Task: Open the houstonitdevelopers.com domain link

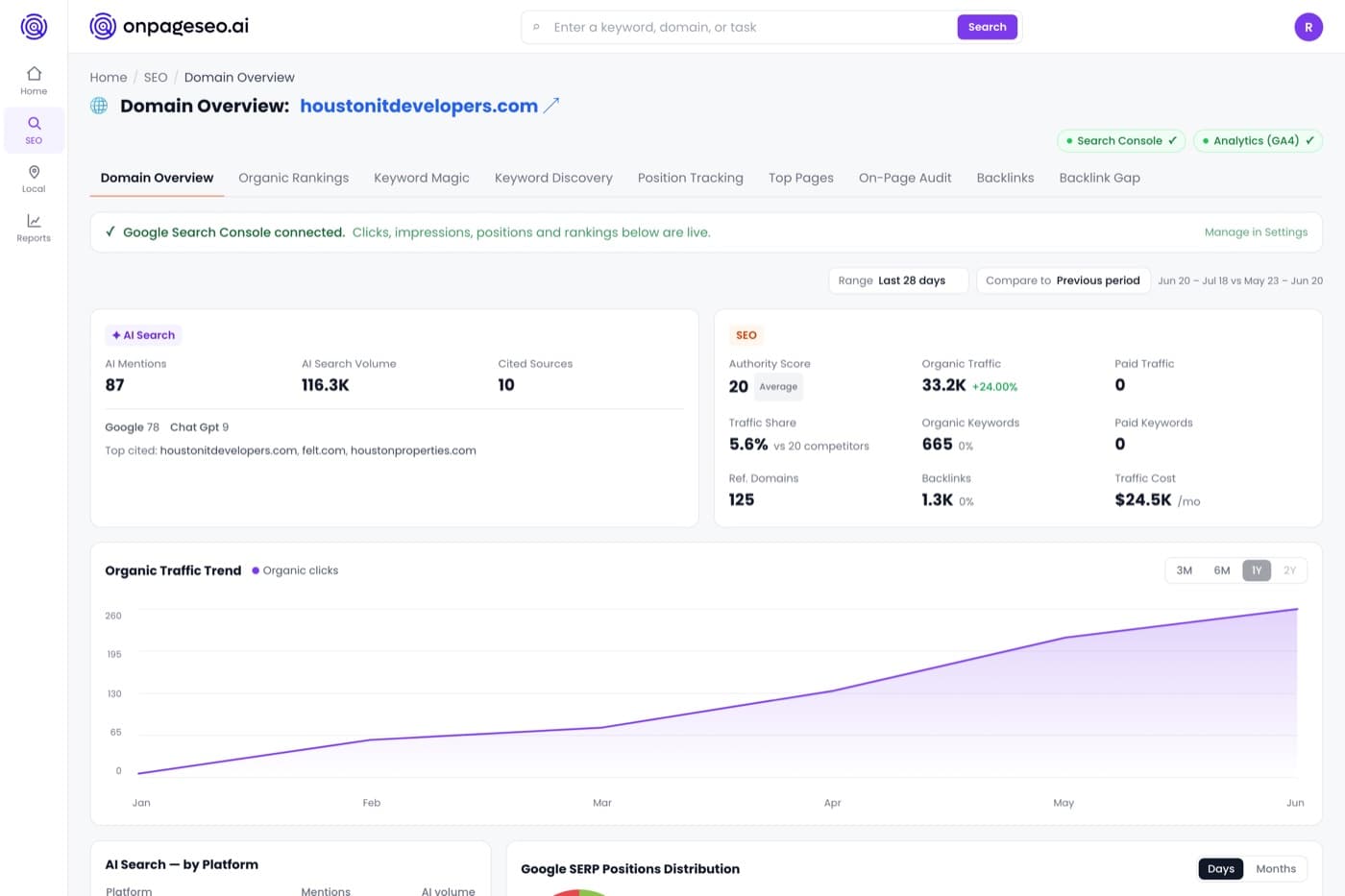Action: click(x=419, y=106)
